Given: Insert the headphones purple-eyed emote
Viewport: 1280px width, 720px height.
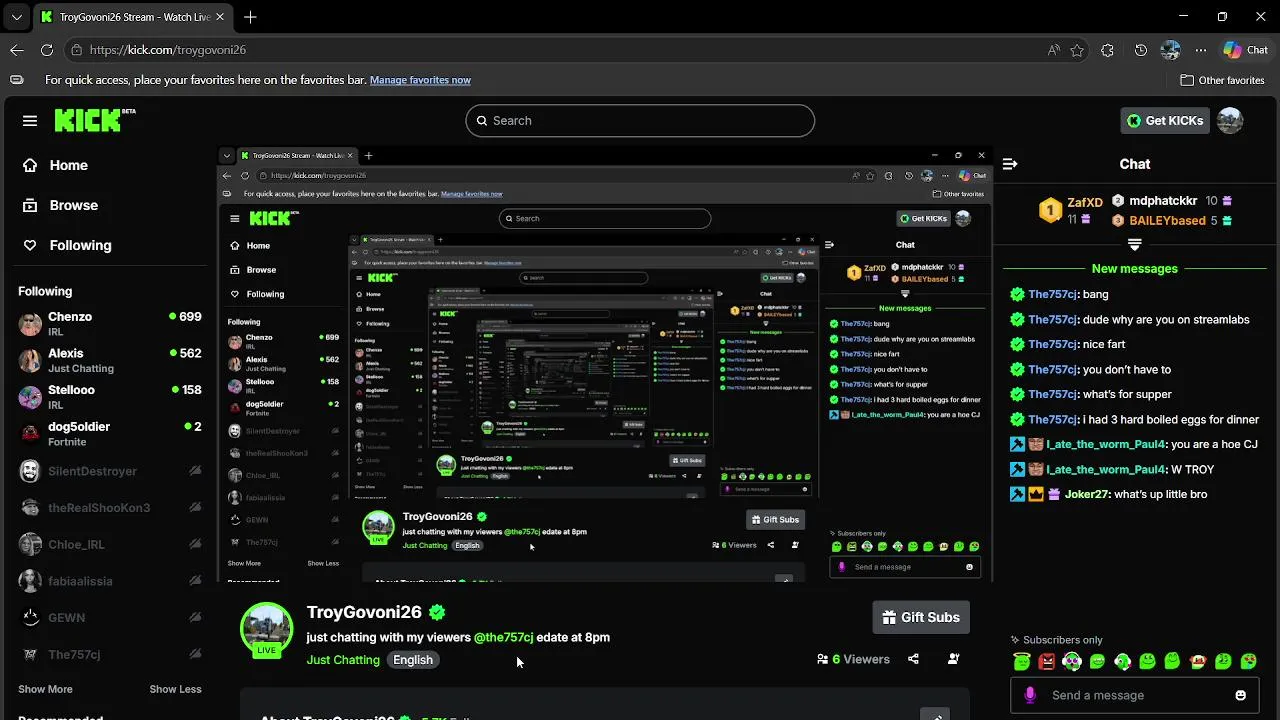Looking at the screenshot, I should pos(1072,661).
